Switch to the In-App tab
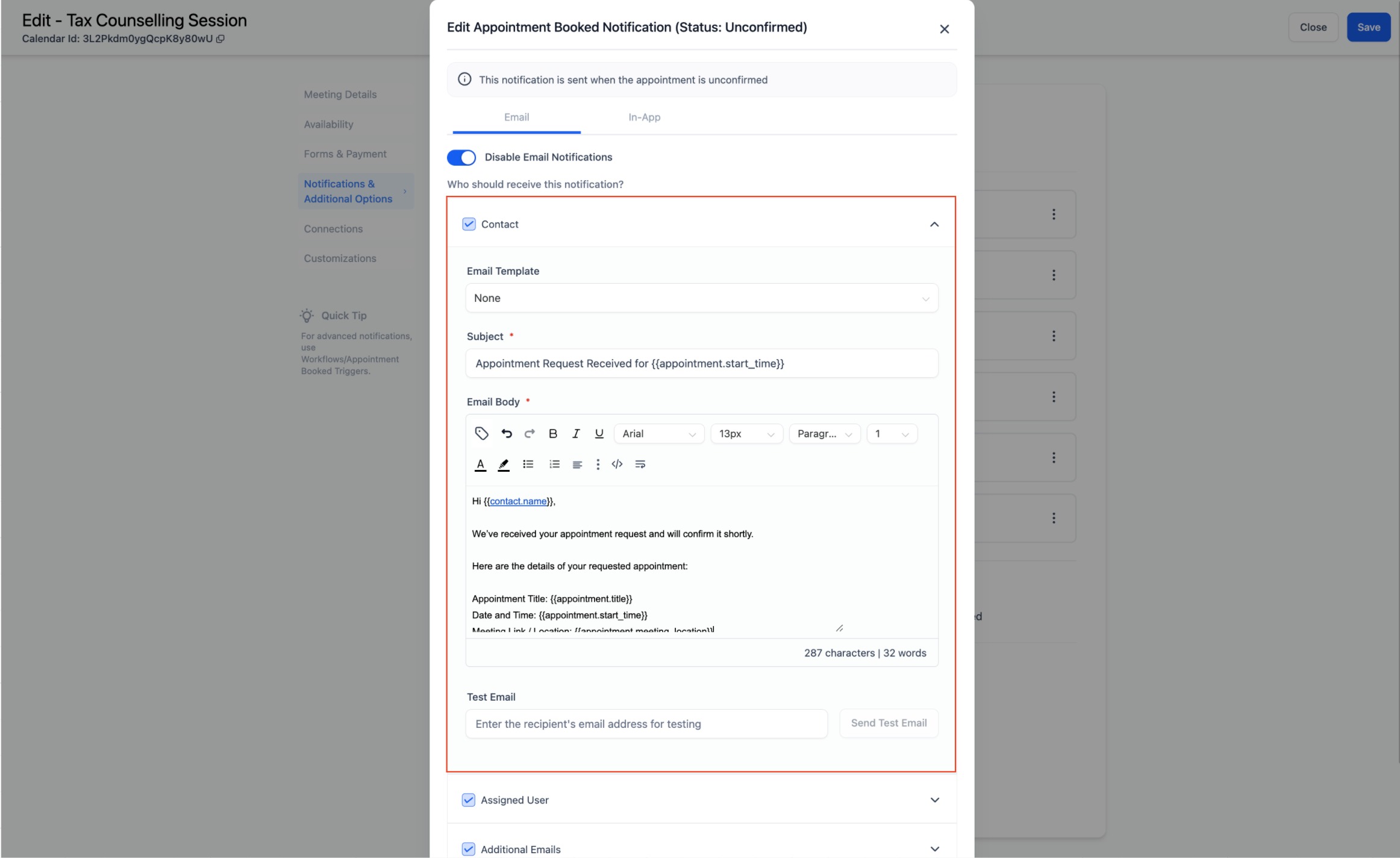Image resolution: width=1400 pixels, height=858 pixels. click(x=644, y=117)
